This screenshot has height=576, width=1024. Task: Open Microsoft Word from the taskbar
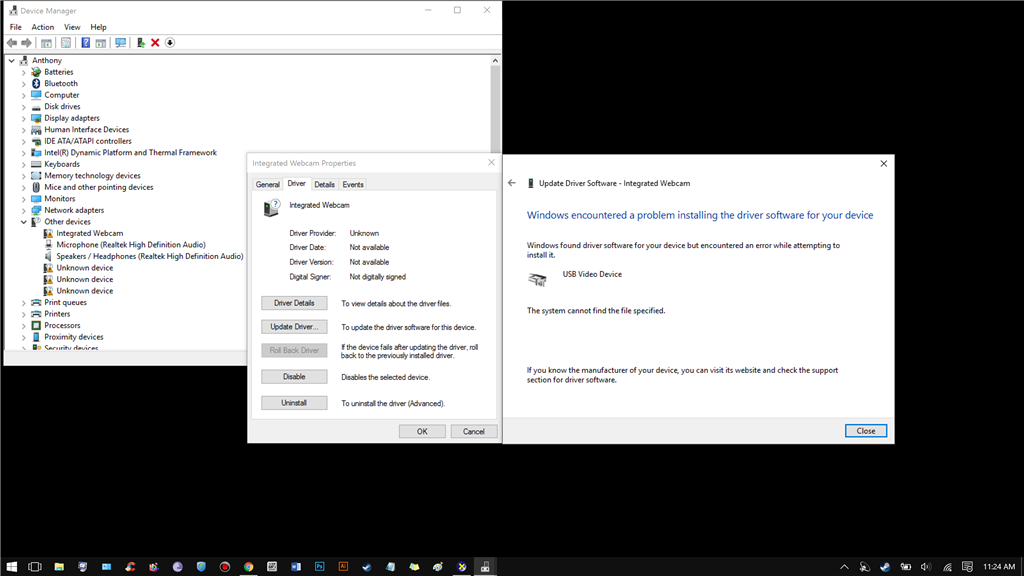pyautogui.click(x=296, y=567)
